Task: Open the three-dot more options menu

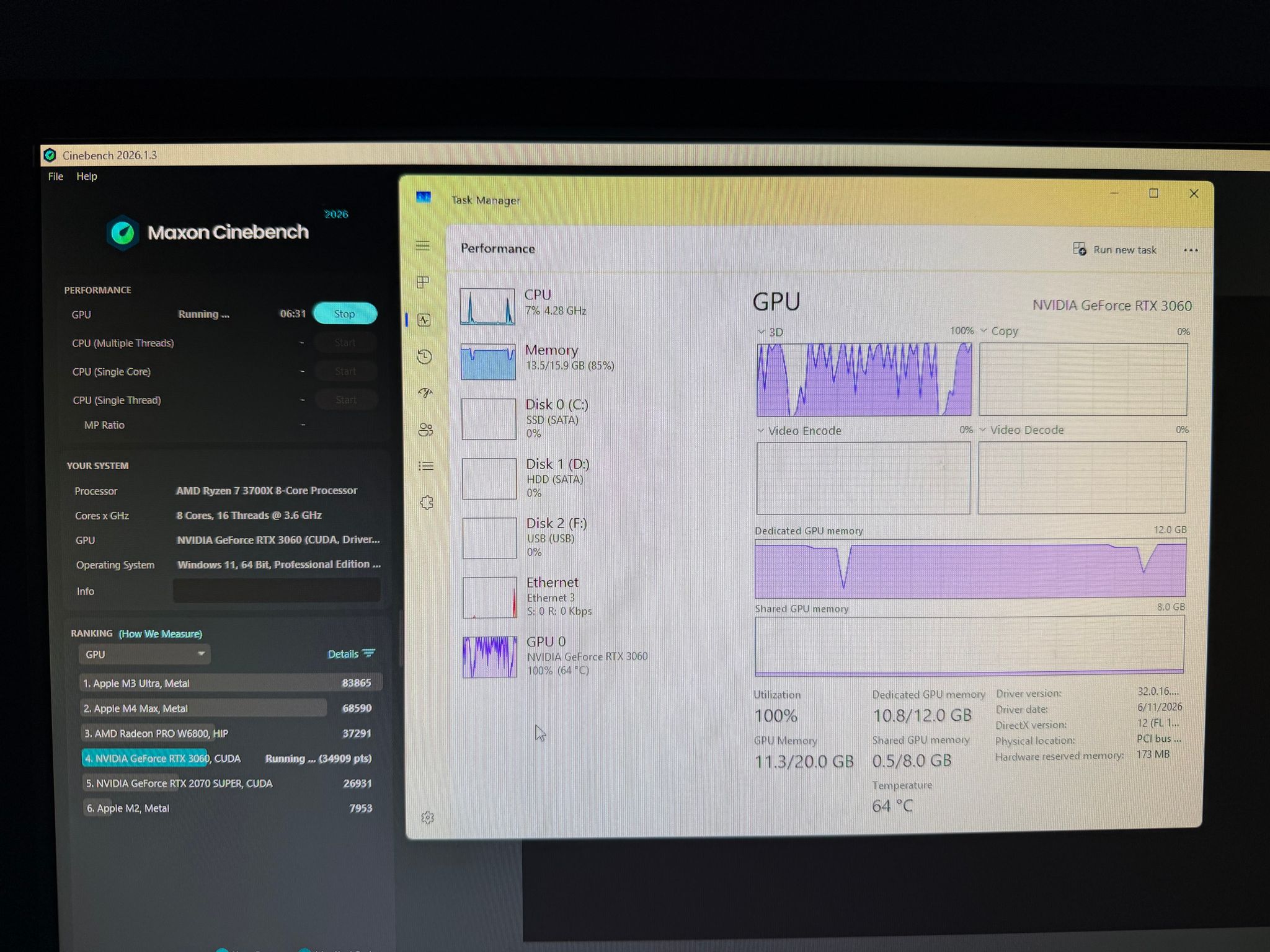Action: 1191,250
